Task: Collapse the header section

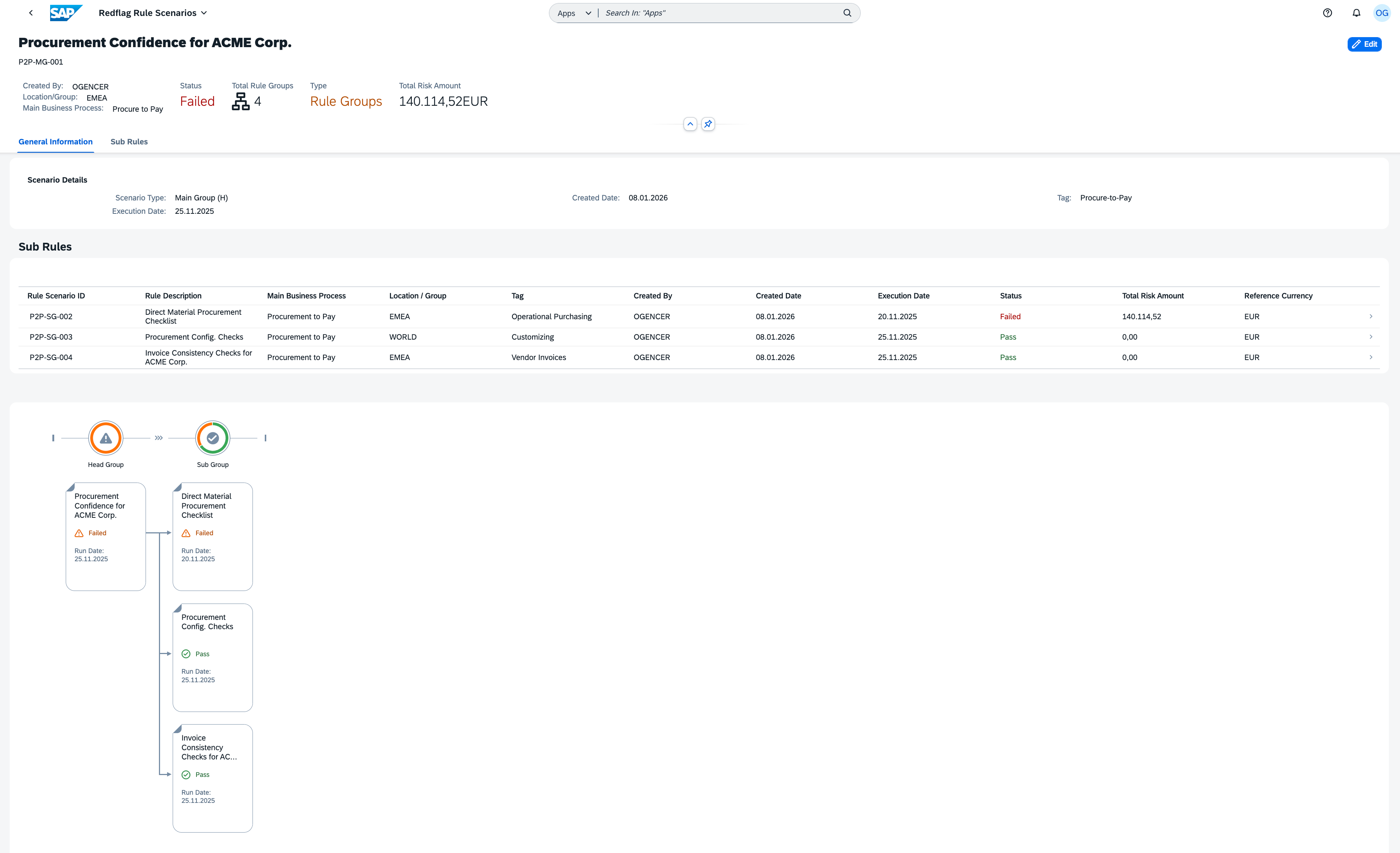Action: pos(690,124)
